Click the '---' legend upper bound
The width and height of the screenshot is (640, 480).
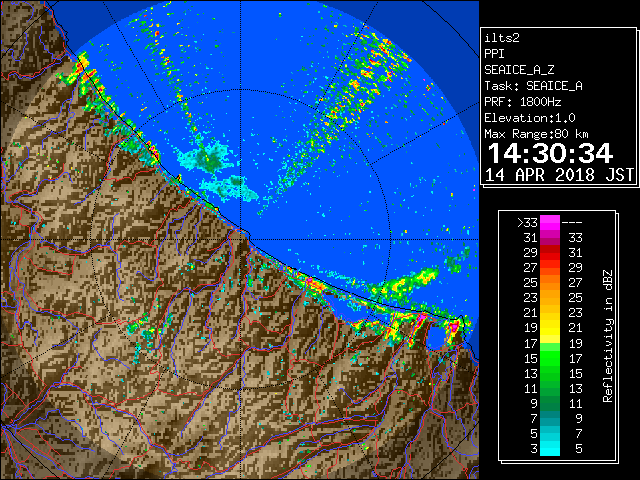[572, 223]
